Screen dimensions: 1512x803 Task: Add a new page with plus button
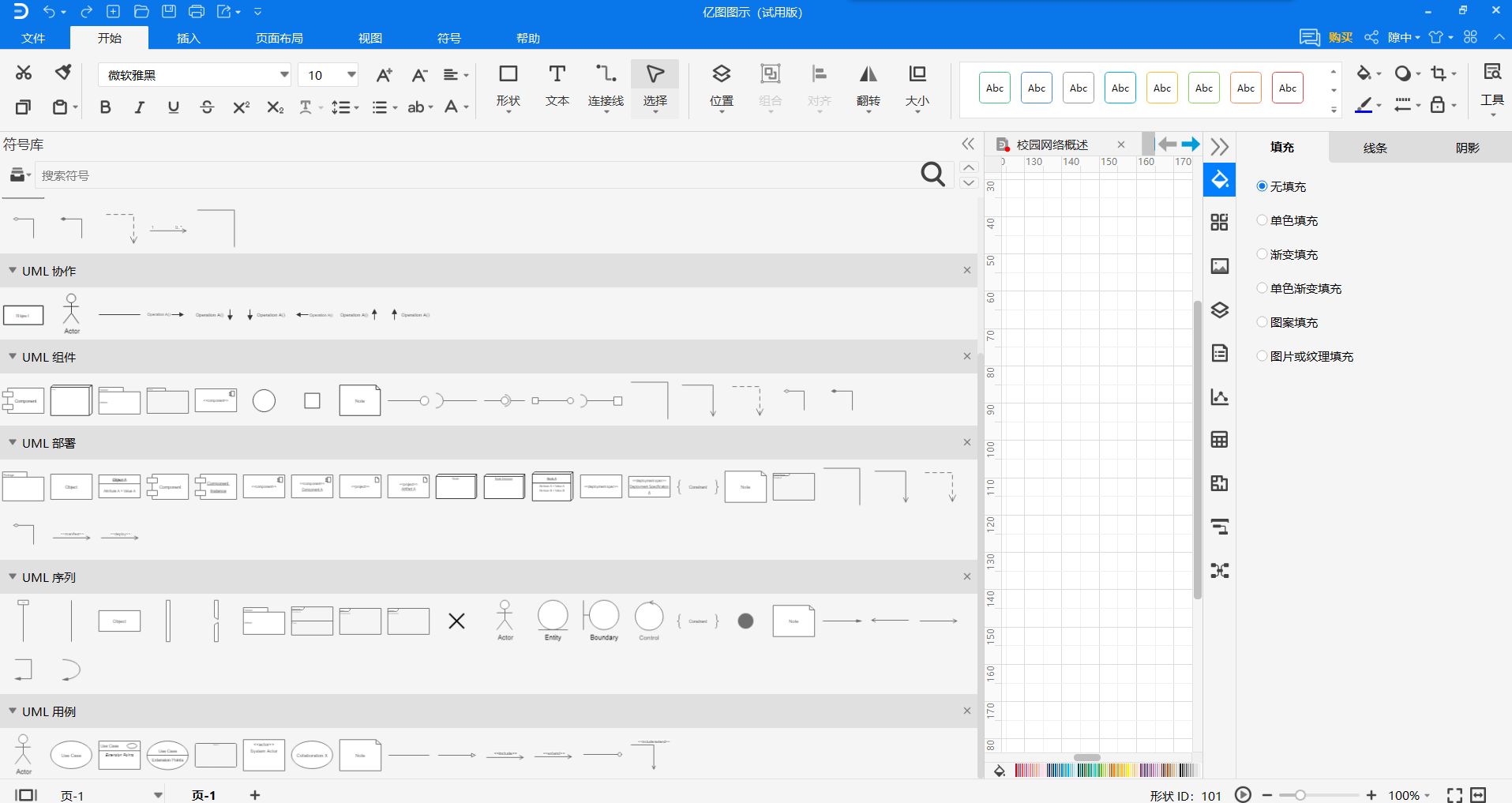coord(254,795)
